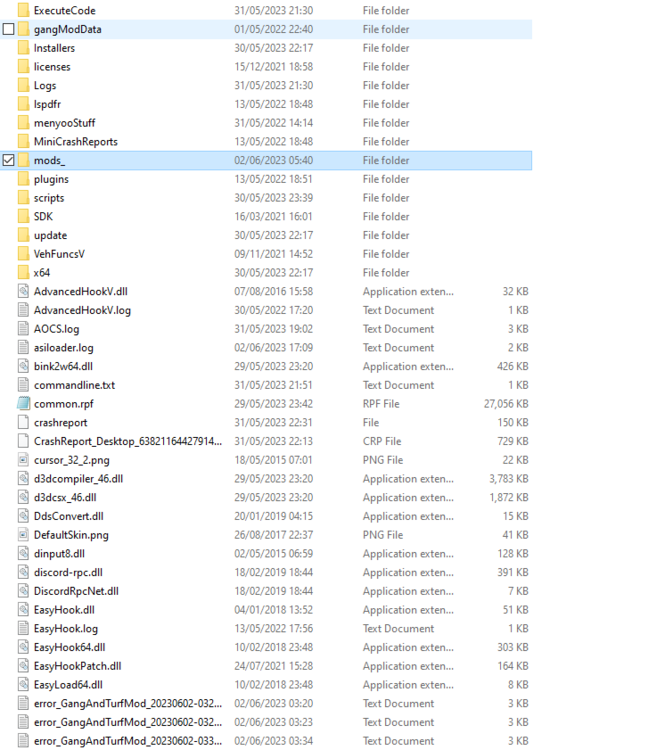Click the 02/06/2023 05:40 date of mods_
The image size is (665, 750).
pyautogui.click(x=274, y=160)
